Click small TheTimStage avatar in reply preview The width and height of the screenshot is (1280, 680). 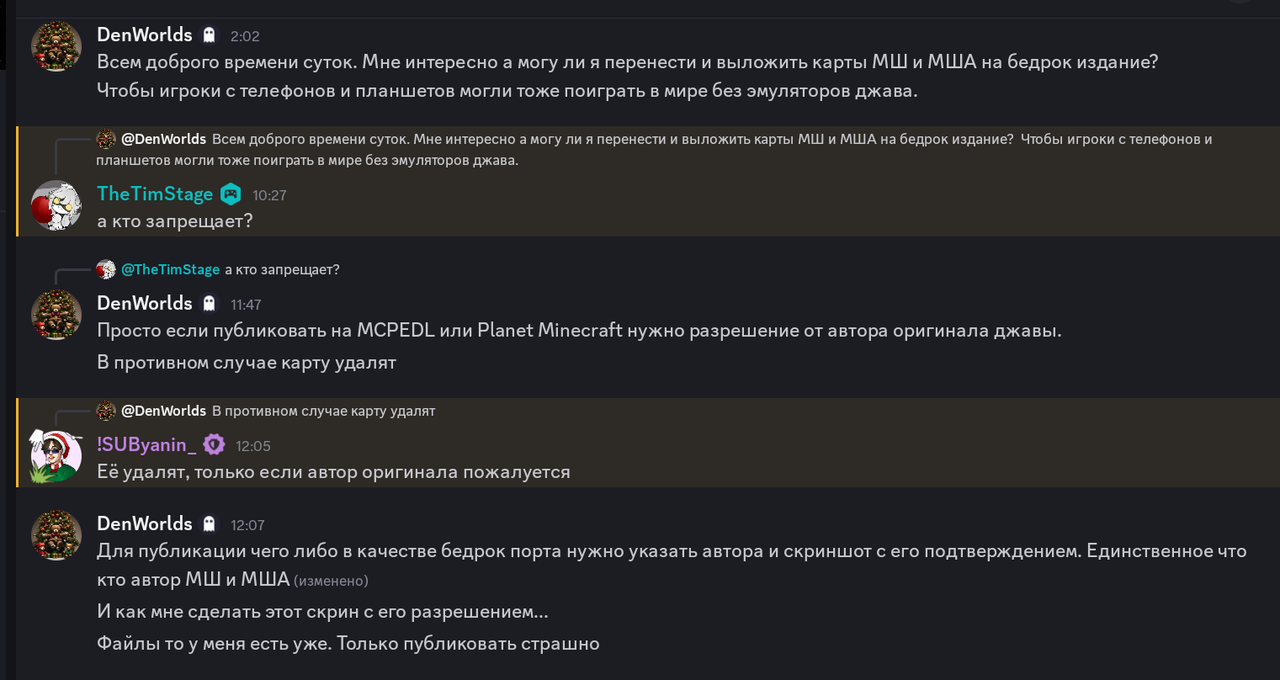click(106, 269)
